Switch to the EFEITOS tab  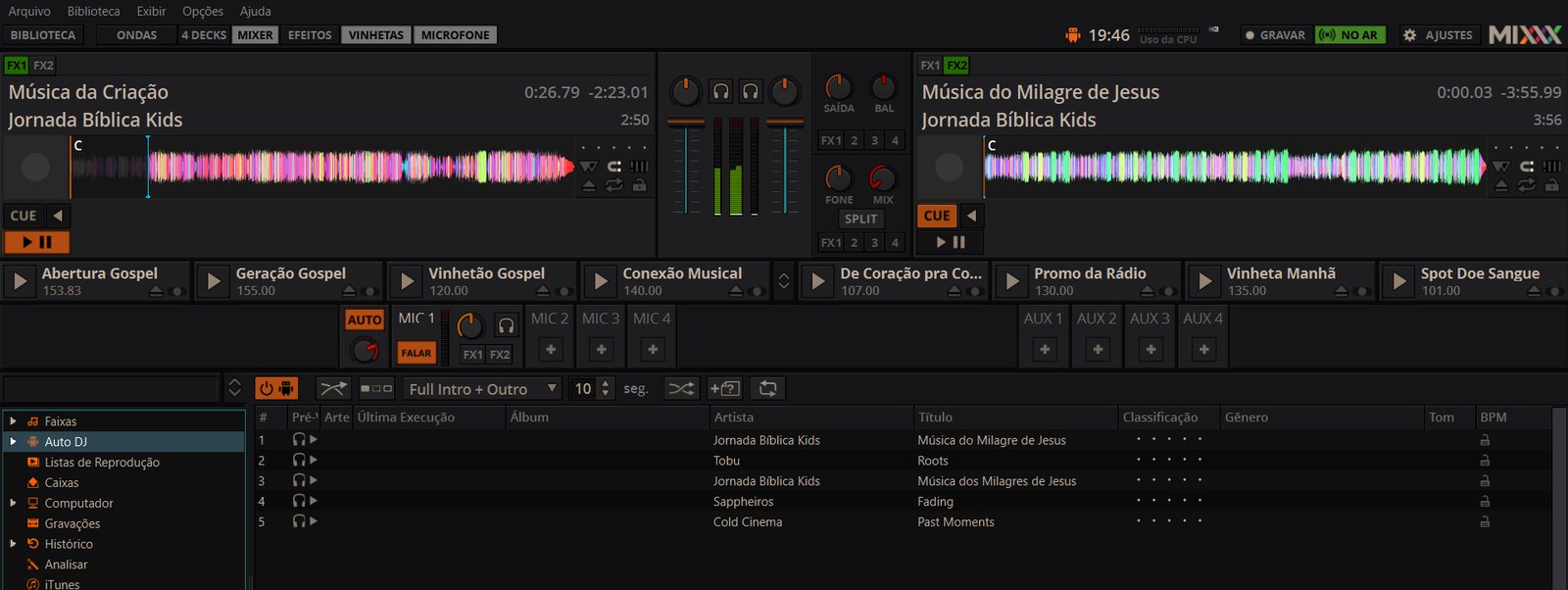click(310, 34)
